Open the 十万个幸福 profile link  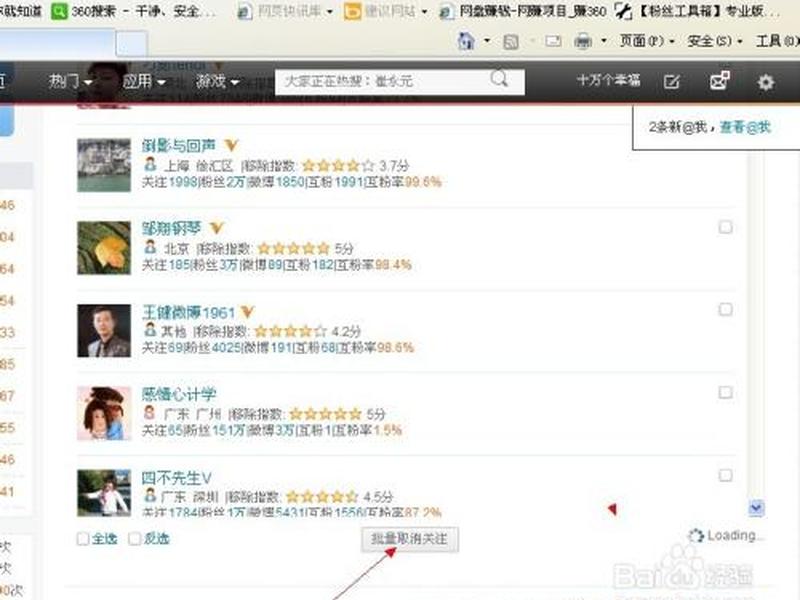608,81
